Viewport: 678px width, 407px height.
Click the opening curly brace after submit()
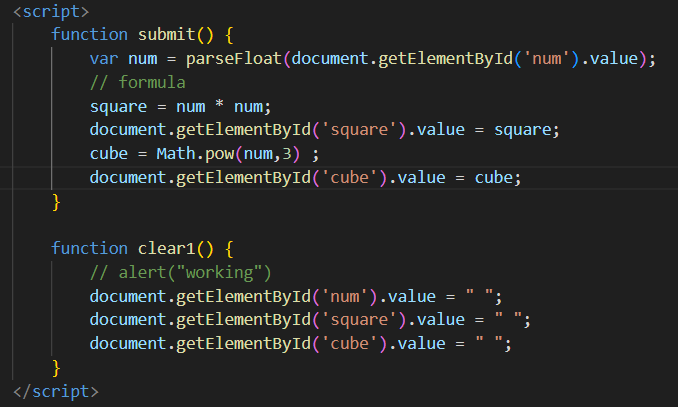pos(227,35)
